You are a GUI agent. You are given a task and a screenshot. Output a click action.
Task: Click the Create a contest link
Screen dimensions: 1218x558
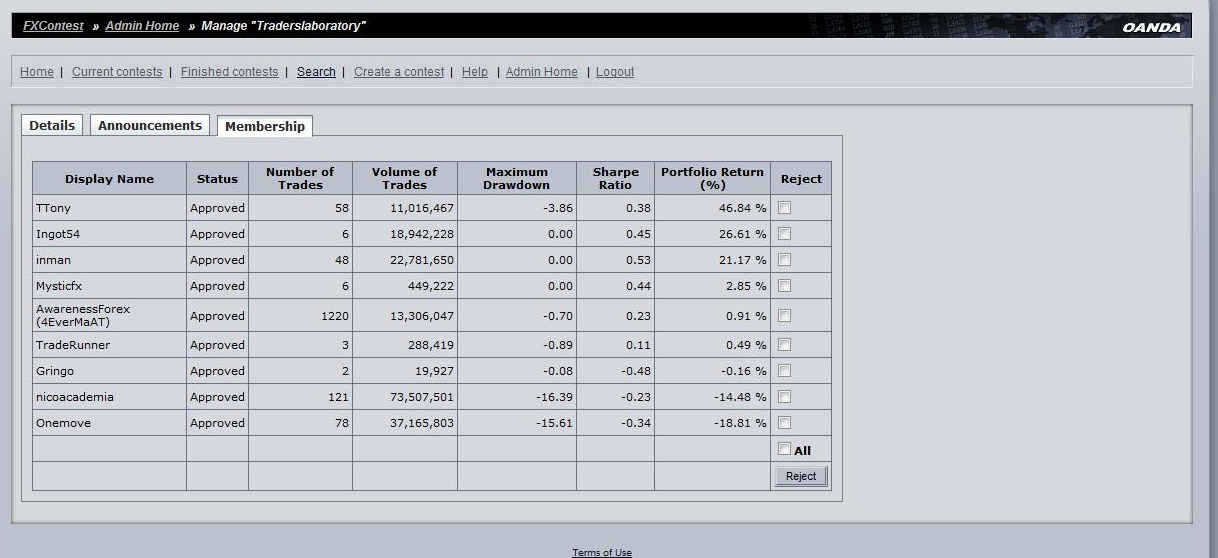coord(399,72)
